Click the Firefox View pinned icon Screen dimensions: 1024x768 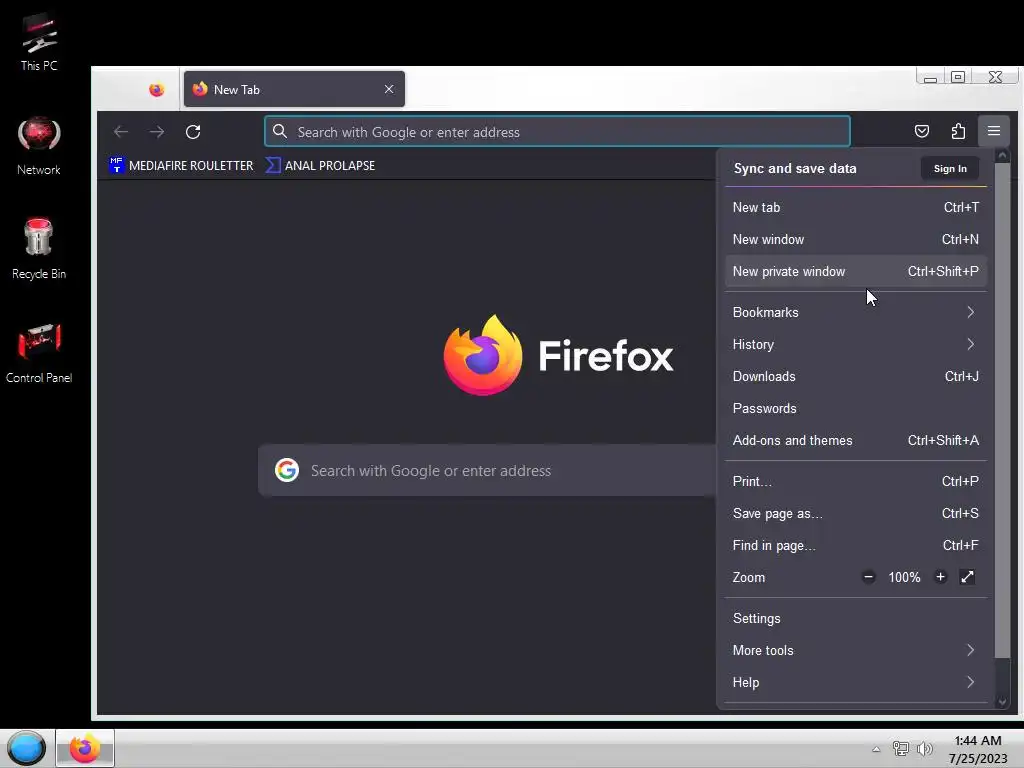tap(156, 89)
